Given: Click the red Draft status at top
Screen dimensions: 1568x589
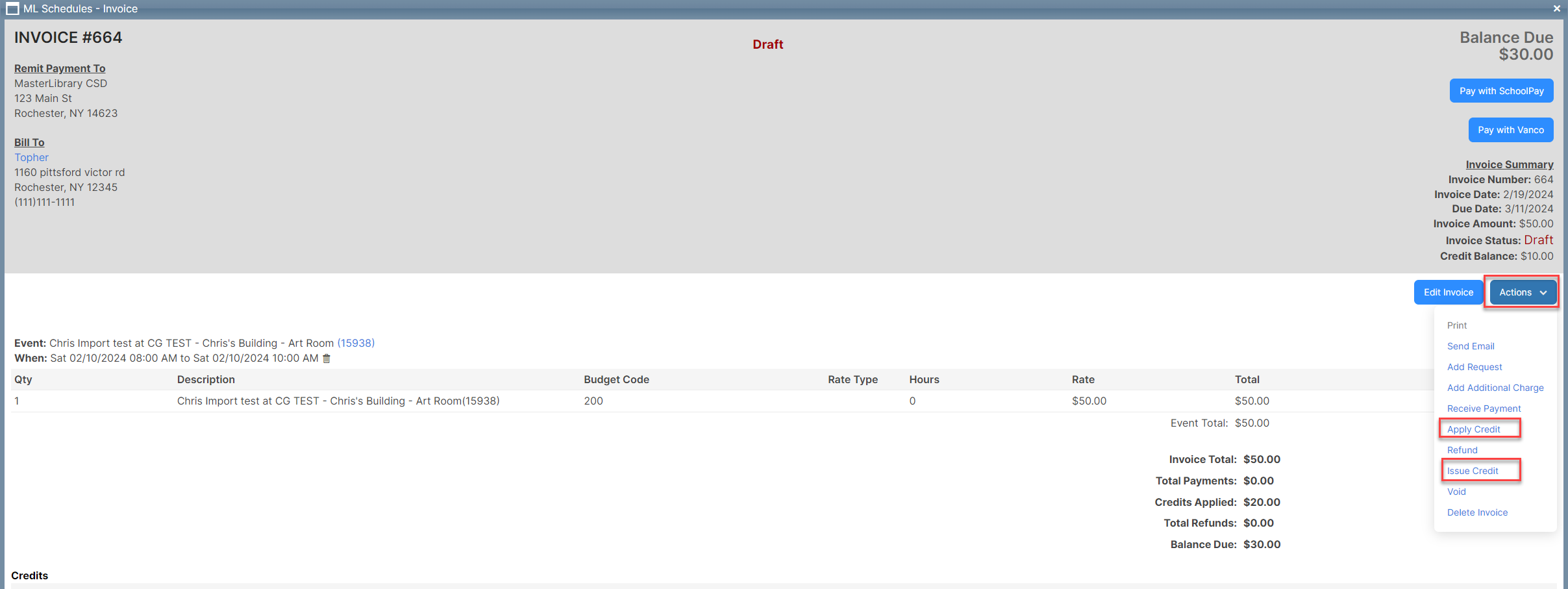Looking at the screenshot, I should point(767,44).
